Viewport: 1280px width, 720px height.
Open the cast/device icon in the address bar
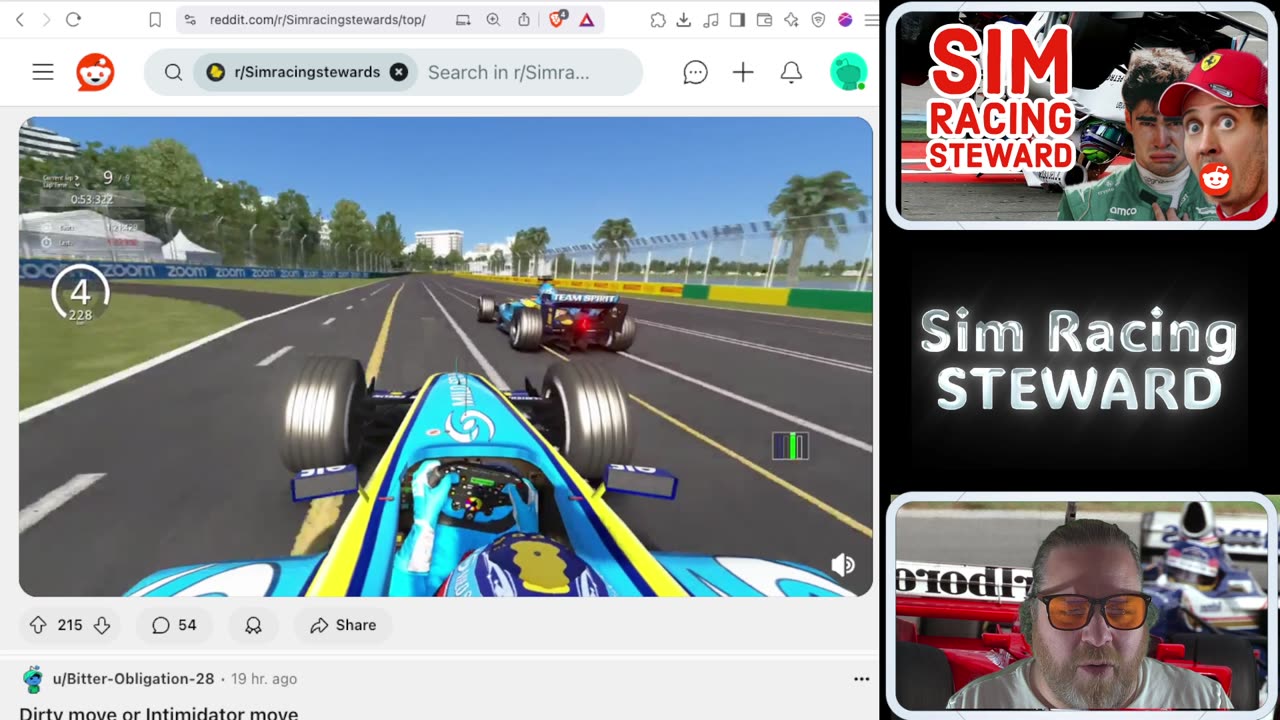coord(463,20)
